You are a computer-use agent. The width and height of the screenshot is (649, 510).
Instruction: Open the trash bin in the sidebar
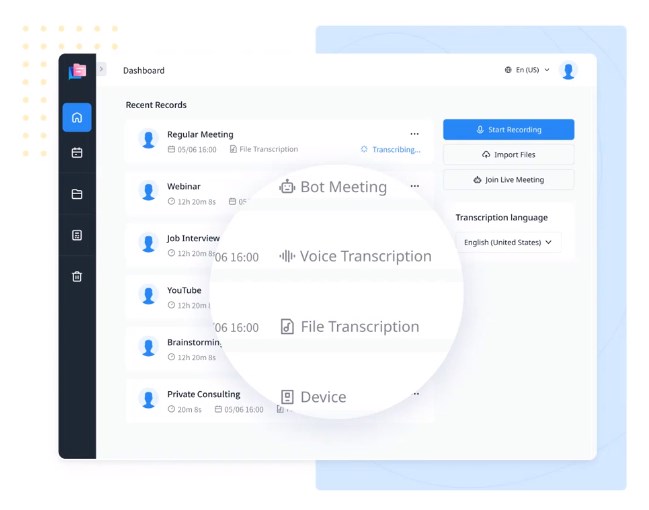tap(77, 277)
